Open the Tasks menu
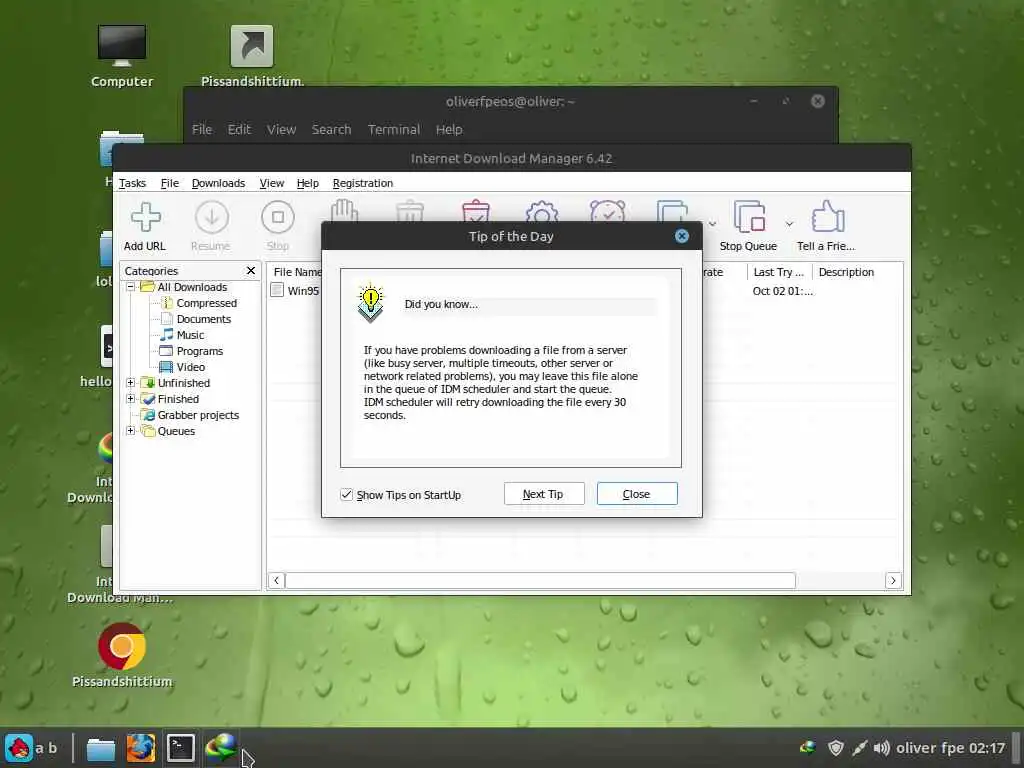Image resolution: width=1024 pixels, height=768 pixels. click(133, 184)
